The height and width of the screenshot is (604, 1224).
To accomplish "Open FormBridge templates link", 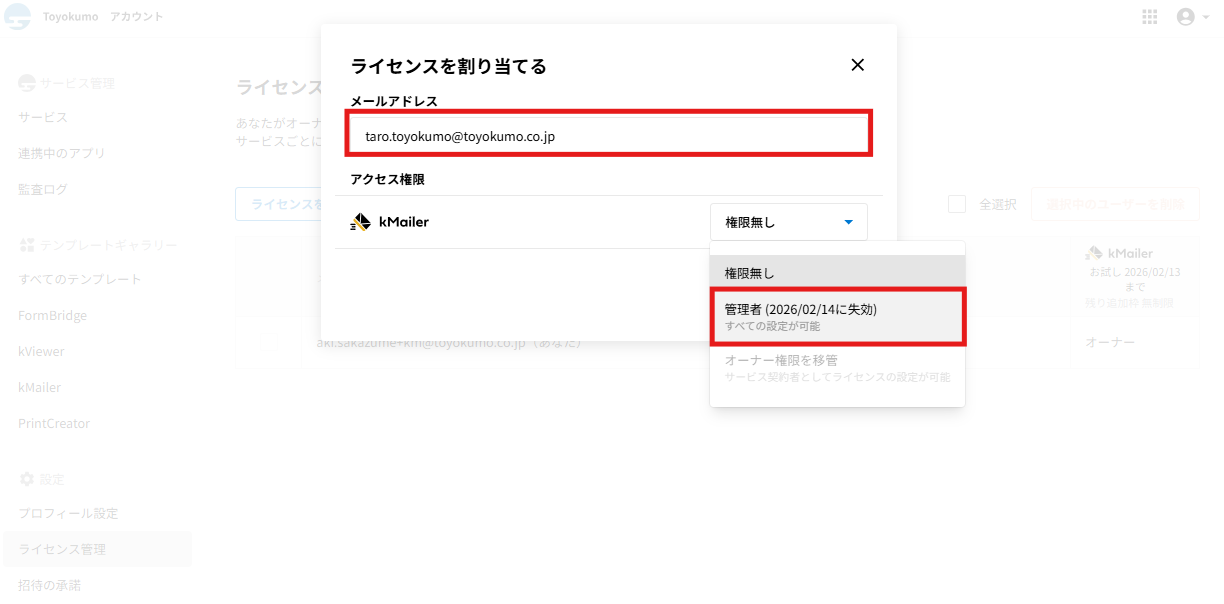I will tap(52, 315).
